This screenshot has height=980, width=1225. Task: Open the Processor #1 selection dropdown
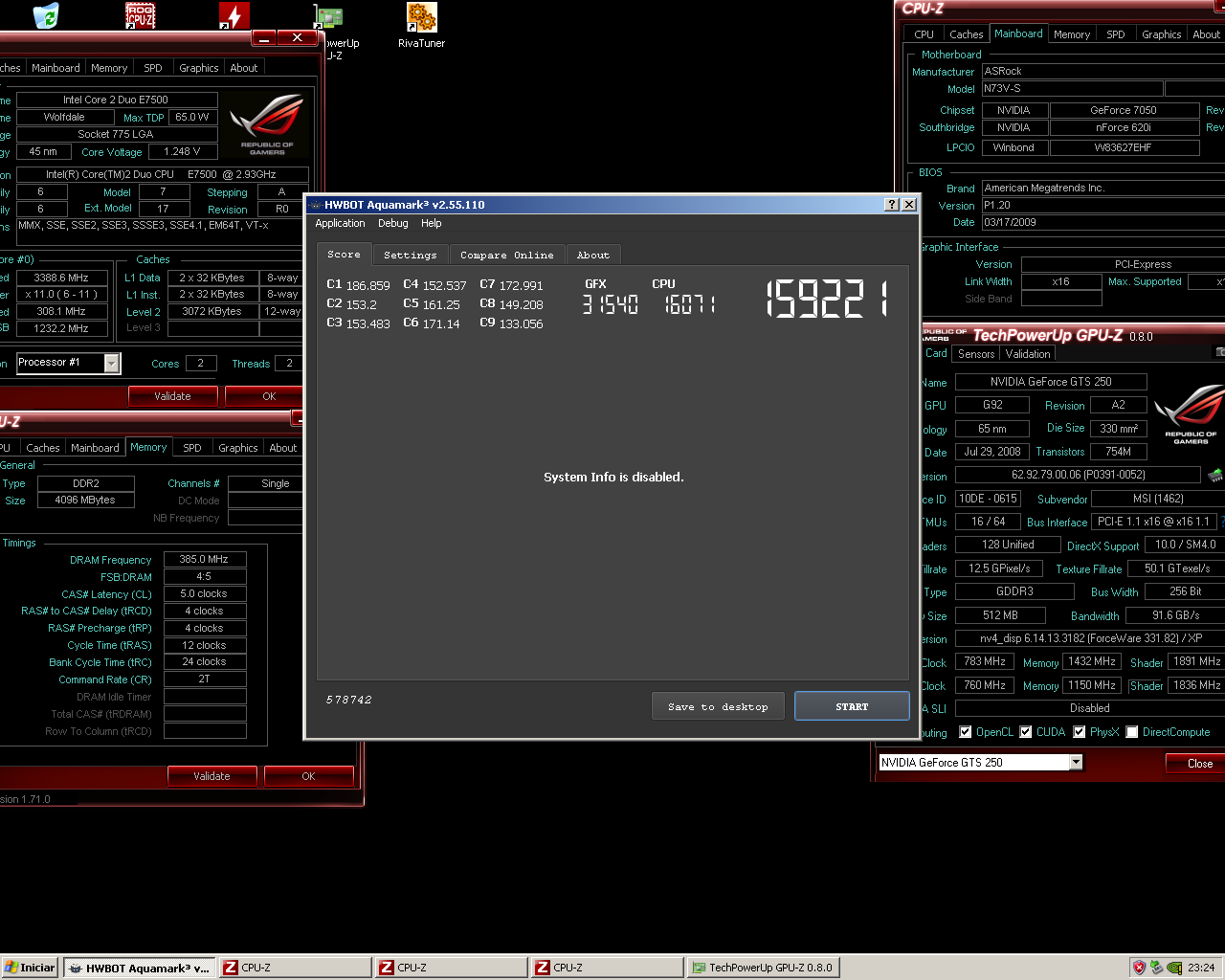coord(112,363)
